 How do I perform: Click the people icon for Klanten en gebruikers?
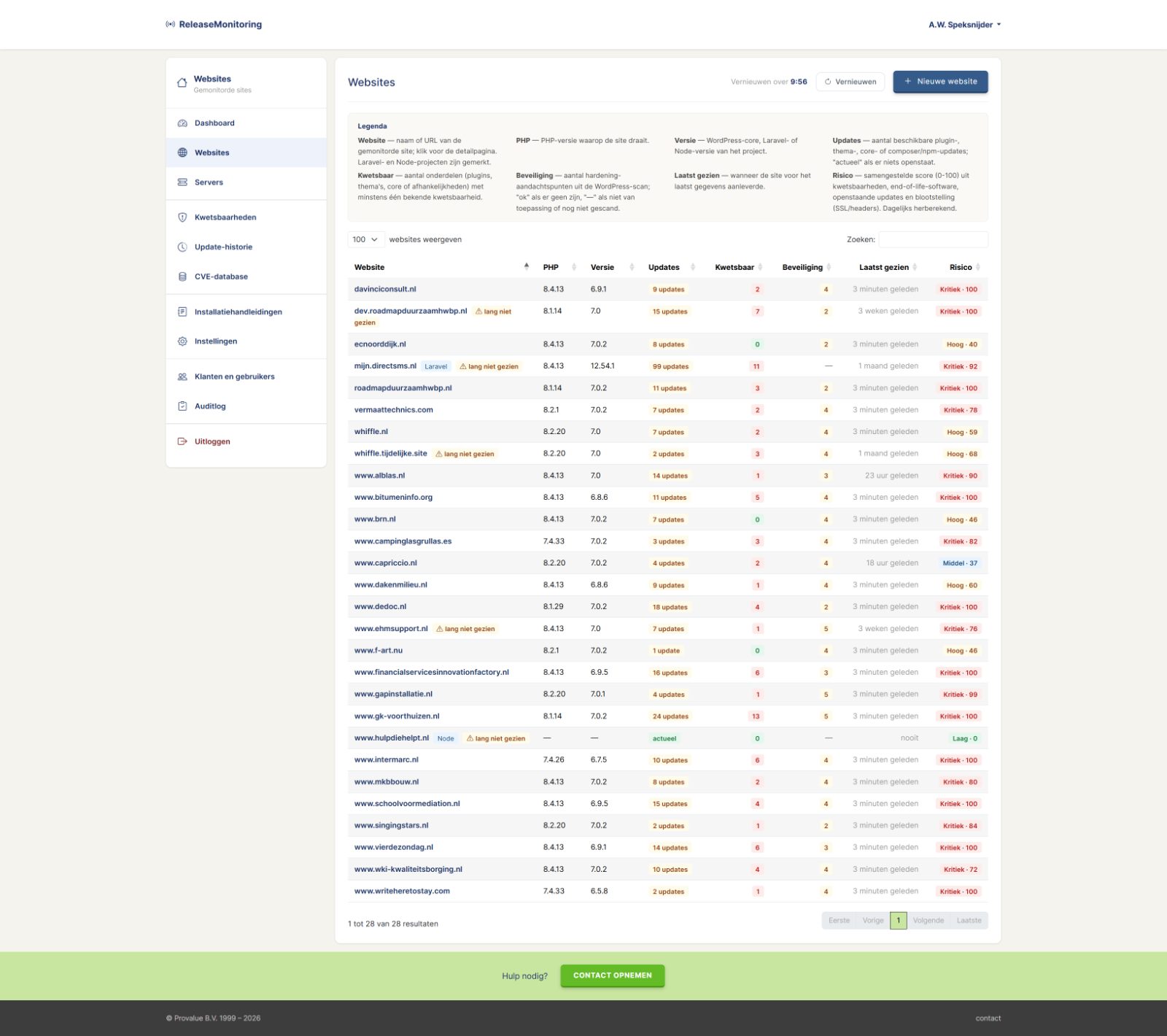[182, 377]
